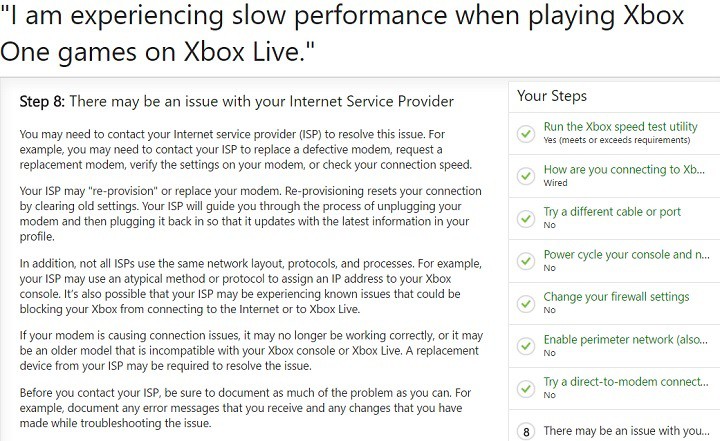Click the Wired answer under How are you connecting

click(556, 183)
